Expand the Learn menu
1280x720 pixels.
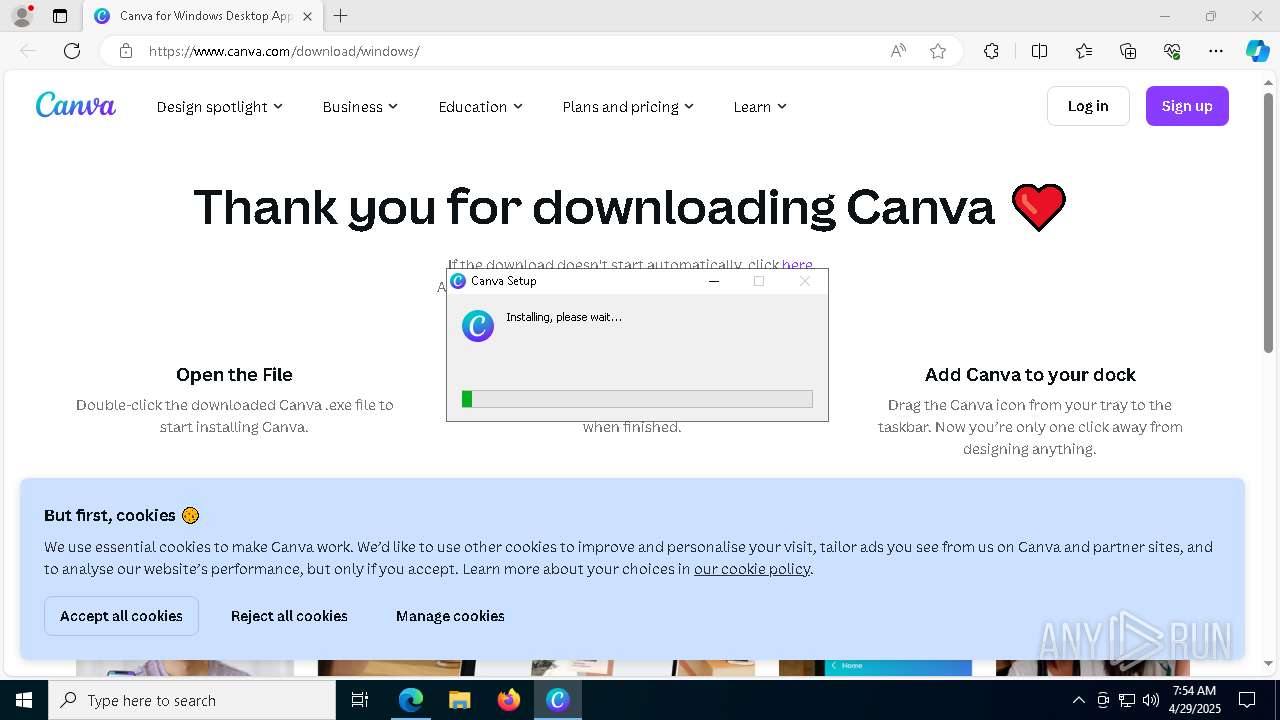(760, 107)
